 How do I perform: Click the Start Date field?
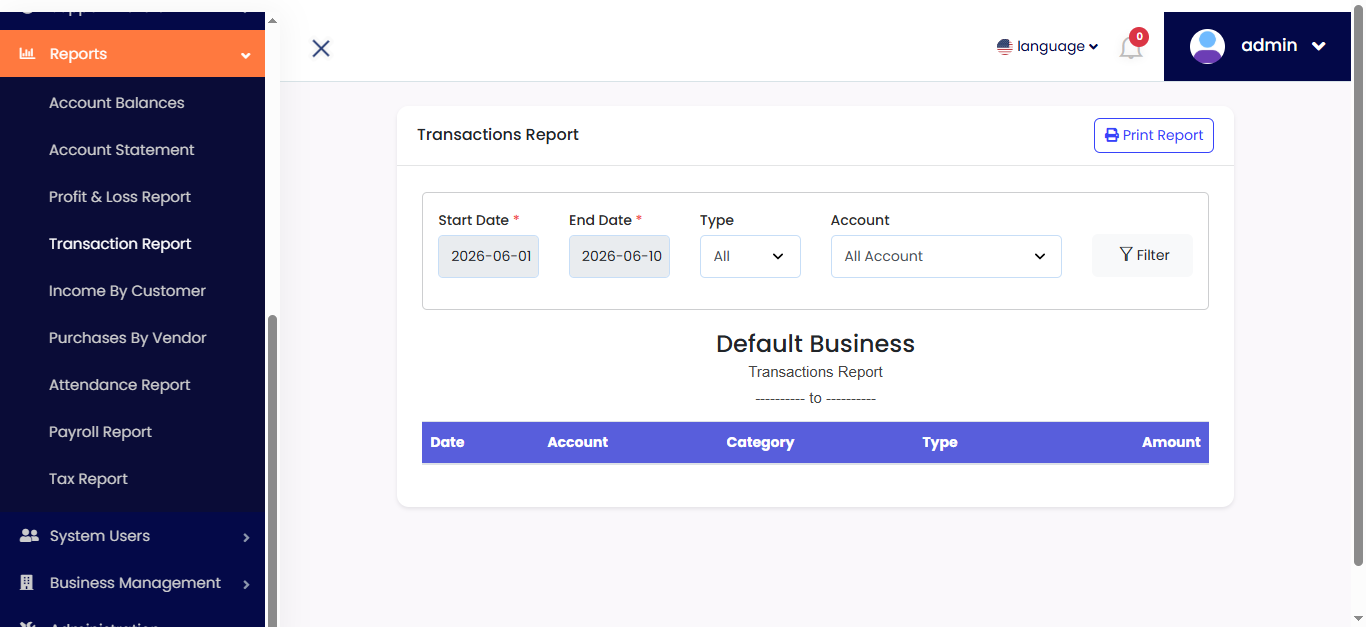(488, 256)
